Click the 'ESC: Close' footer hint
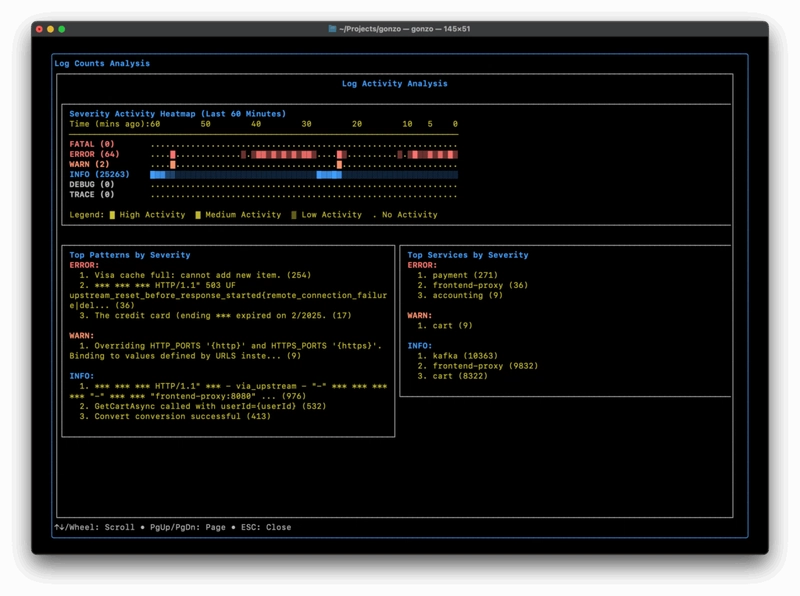Image resolution: width=800 pixels, height=596 pixels. [264, 527]
